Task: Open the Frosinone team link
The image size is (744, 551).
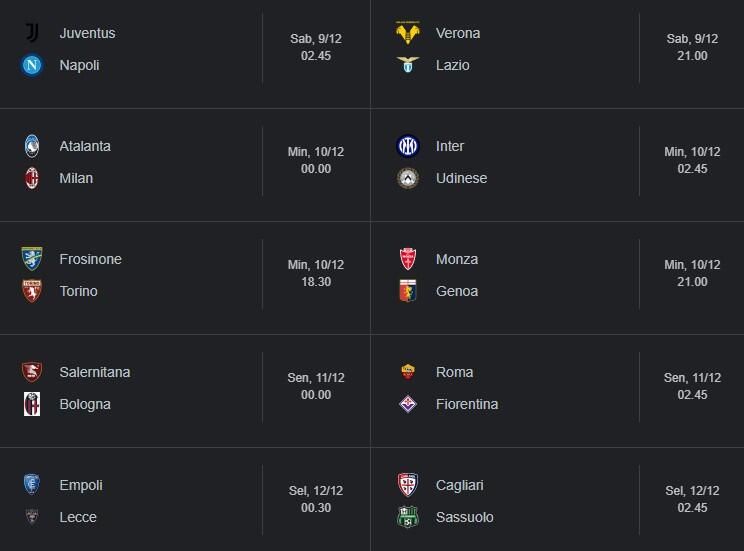Action: 91,259
